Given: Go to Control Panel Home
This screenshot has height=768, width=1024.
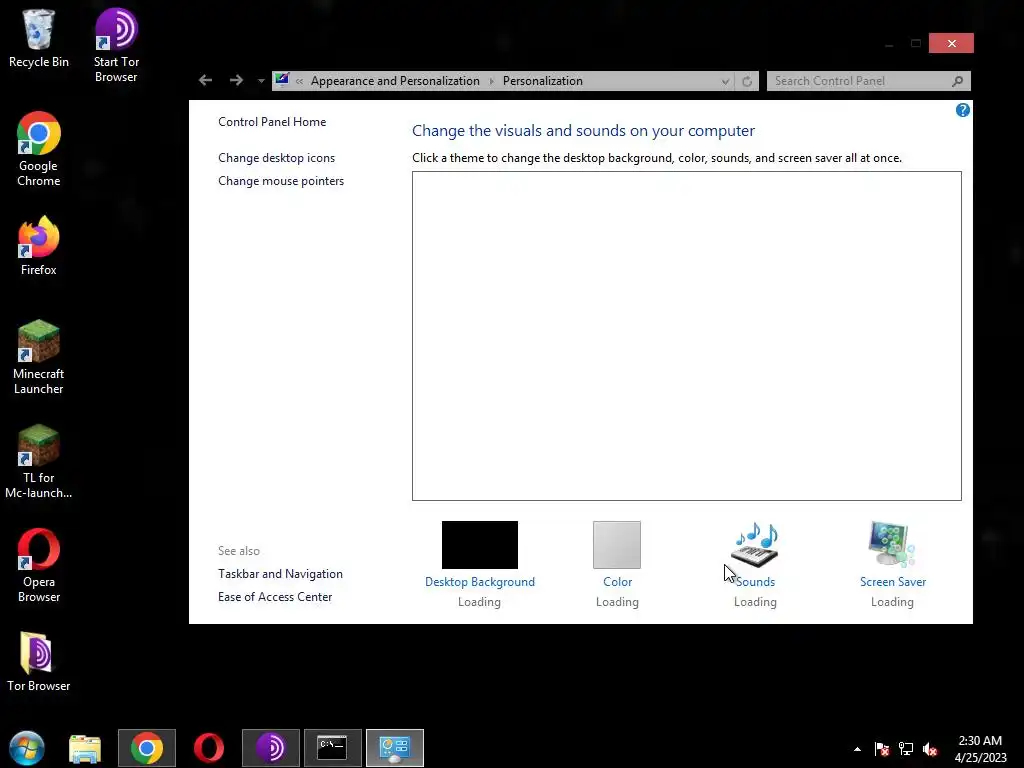Looking at the screenshot, I should coord(272,121).
